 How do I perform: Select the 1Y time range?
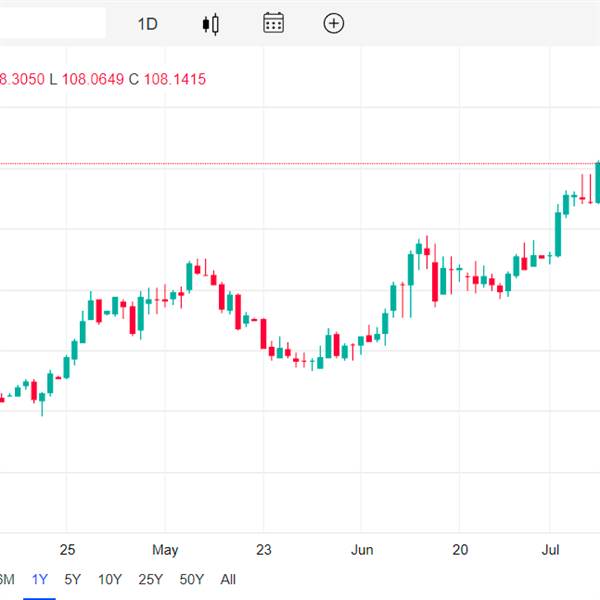click(39, 579)
